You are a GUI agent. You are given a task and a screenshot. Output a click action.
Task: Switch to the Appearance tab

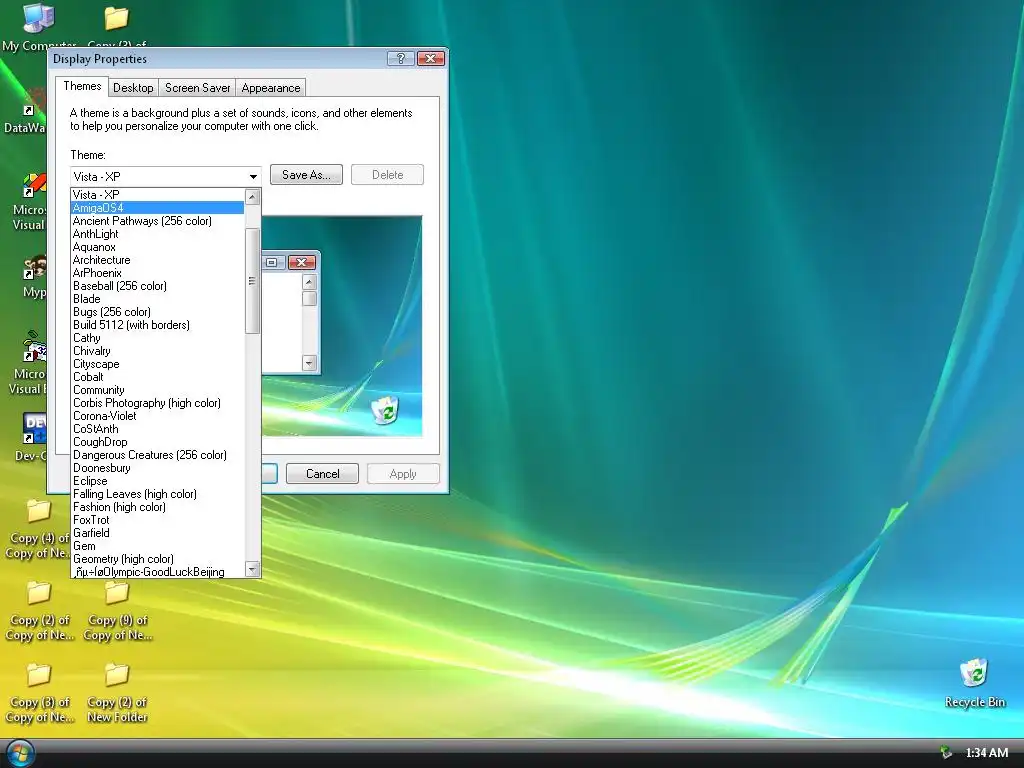(x=270, y=88)
